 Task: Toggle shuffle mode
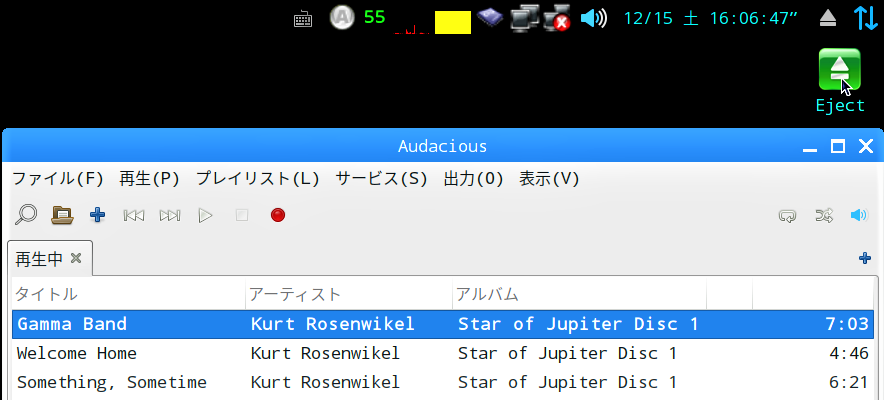[824, 215]
